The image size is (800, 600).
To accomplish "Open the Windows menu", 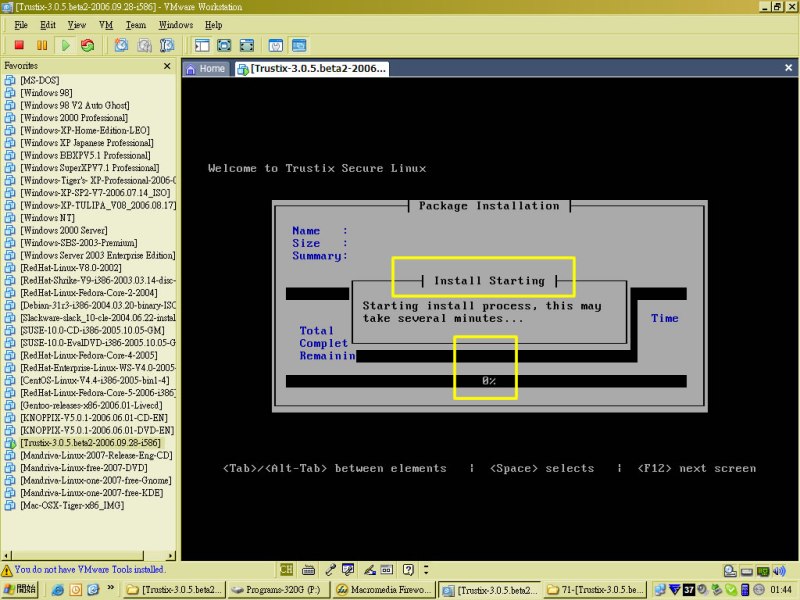I will click(176, 24).
